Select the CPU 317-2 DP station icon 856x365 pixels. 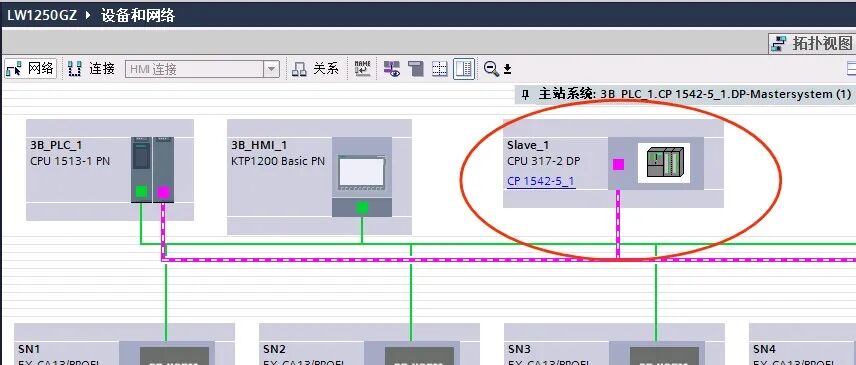664,163
